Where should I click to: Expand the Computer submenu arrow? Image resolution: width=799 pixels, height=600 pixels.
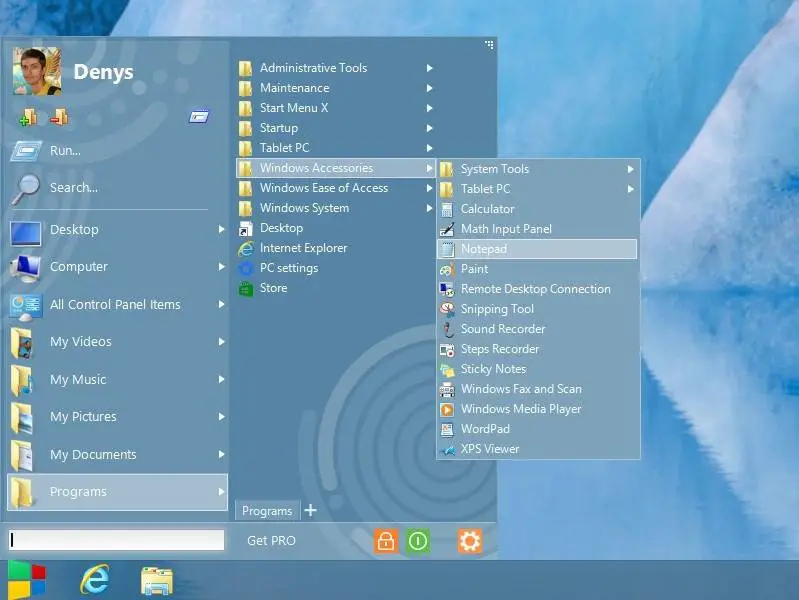[221, 267]
